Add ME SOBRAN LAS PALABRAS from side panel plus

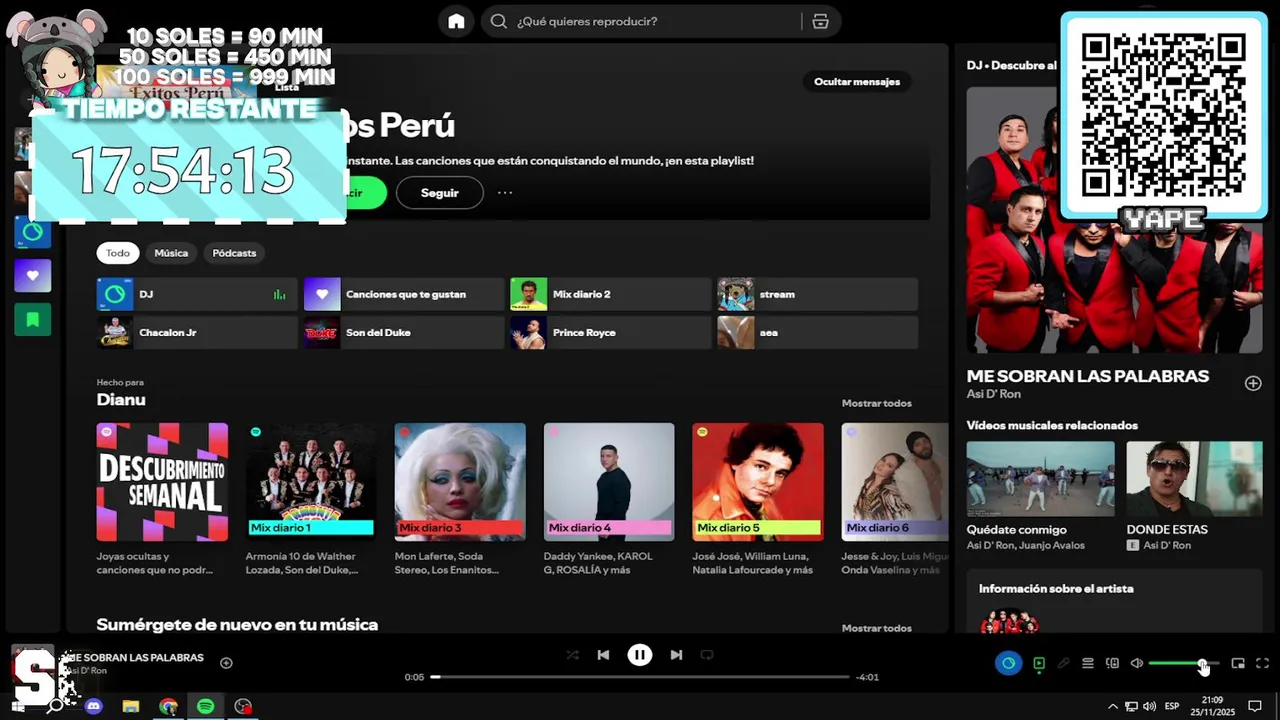pyautogui.click(x=1253, y=383)
